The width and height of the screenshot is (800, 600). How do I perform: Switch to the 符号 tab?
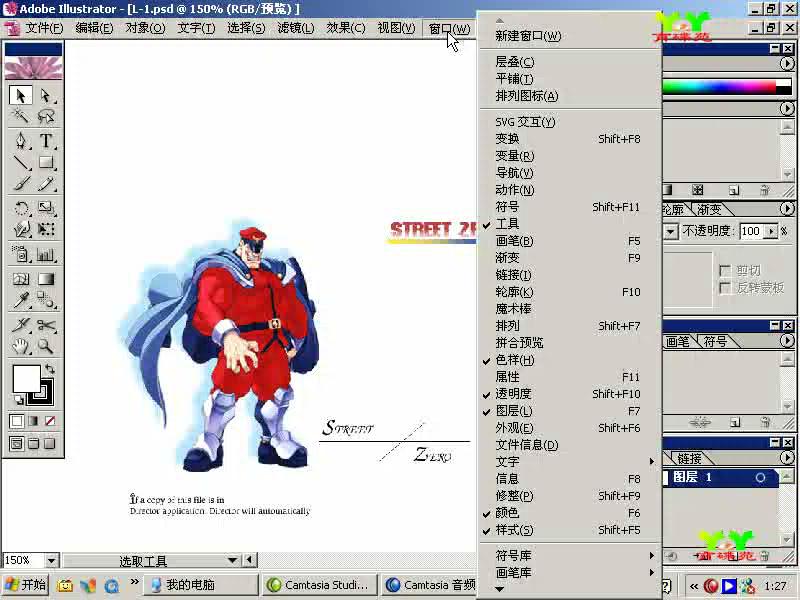pos(715,341)
